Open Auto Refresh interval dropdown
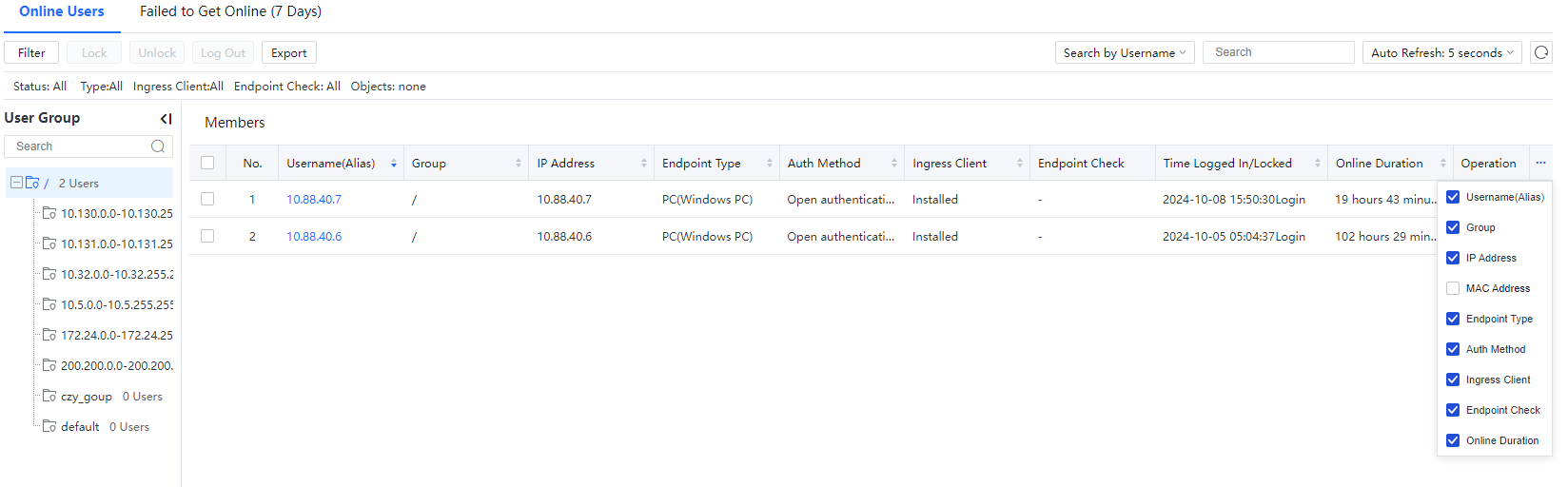 click(x=1441, y=52)
